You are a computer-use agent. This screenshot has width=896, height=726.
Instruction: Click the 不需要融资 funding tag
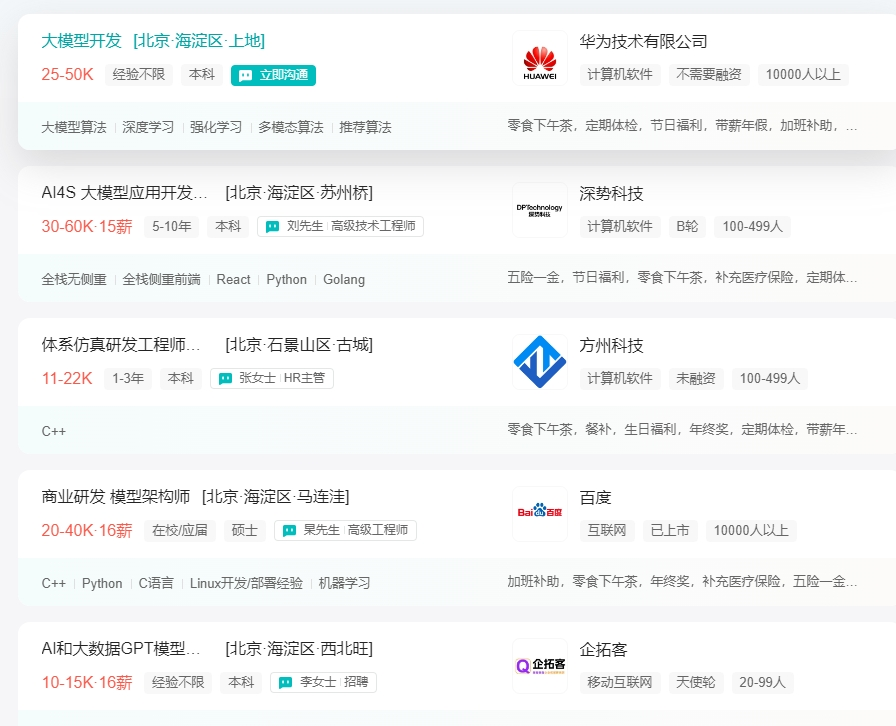(709, 75)
